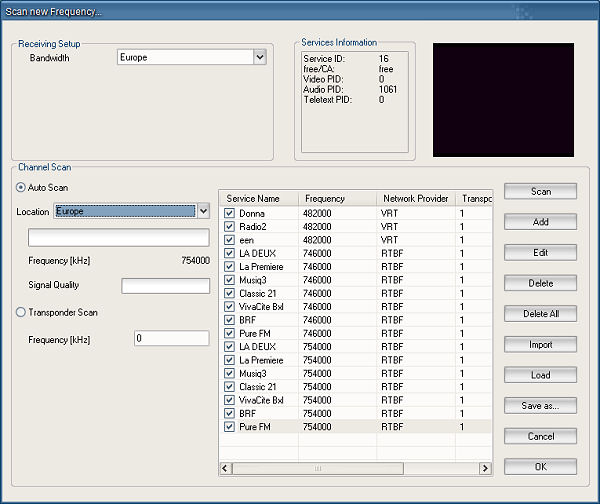The width and height of the screenshot is (600, 504).
Task: Click Save as... button
Action: point(540,406)
